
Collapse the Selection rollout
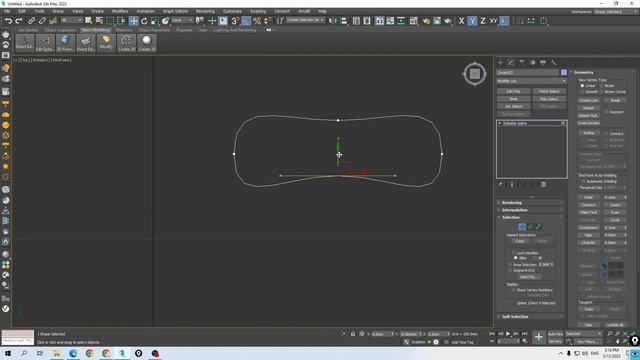click(x=530, y=217)
